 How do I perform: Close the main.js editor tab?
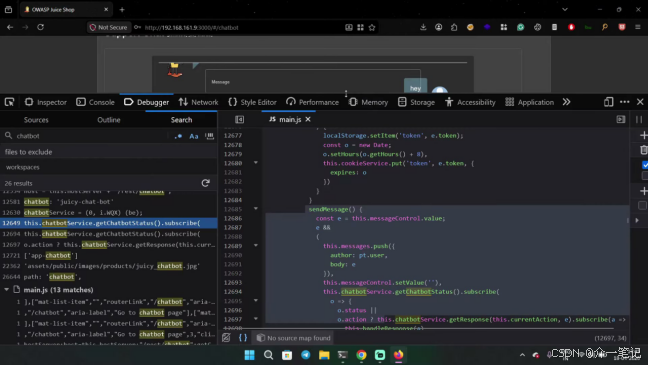[308, 119]
